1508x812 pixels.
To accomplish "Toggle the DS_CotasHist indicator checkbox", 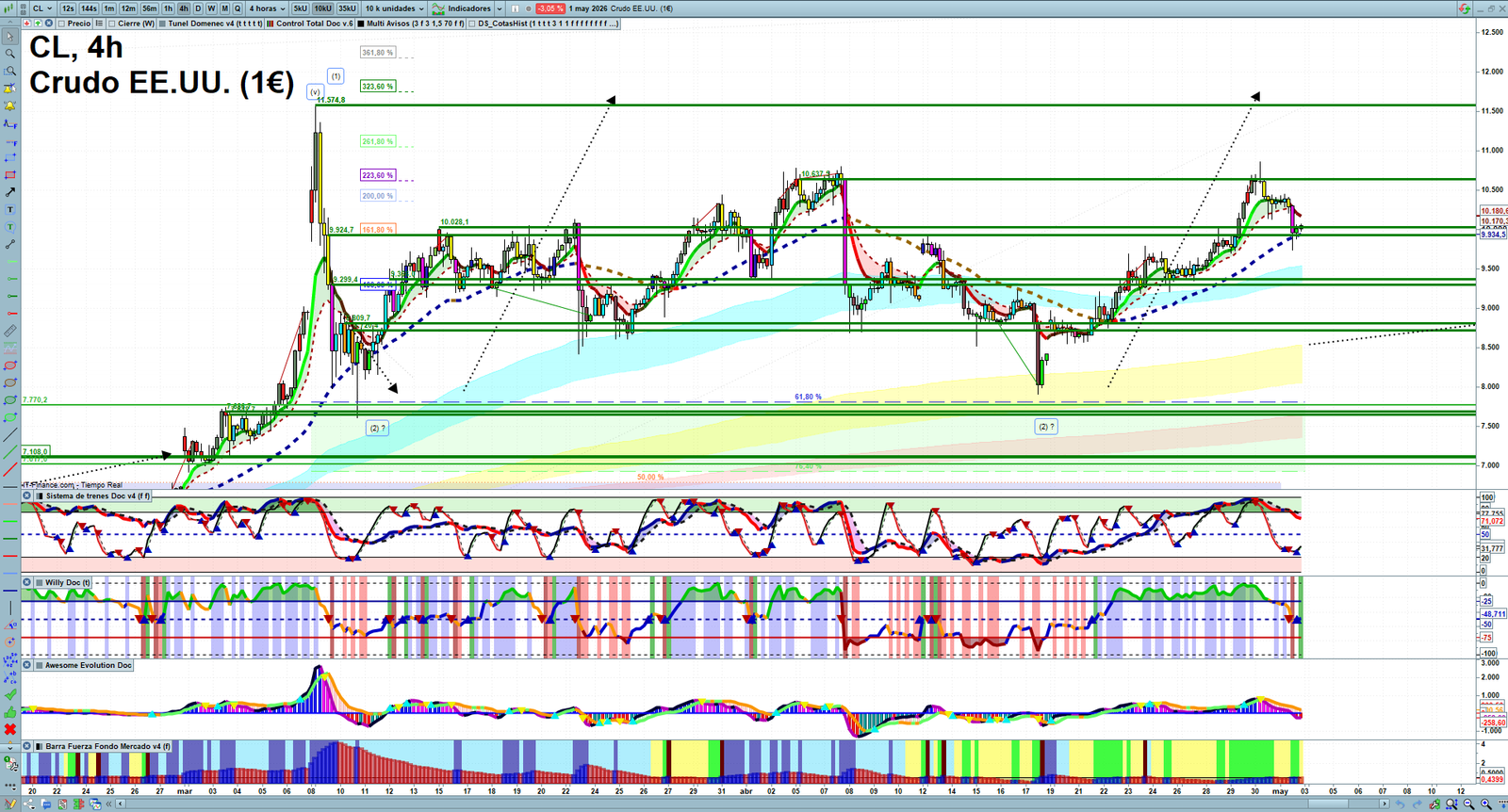I will point(472,24).
